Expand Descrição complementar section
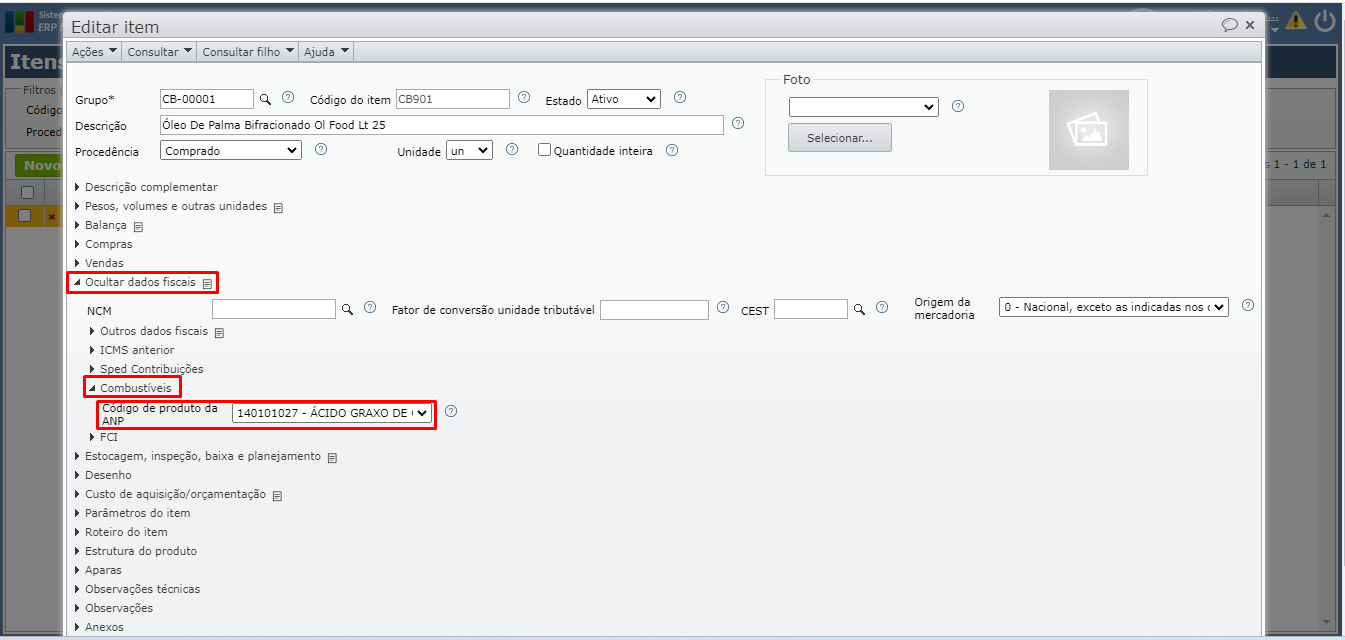Screen dimensions: 1345x640 146,187
